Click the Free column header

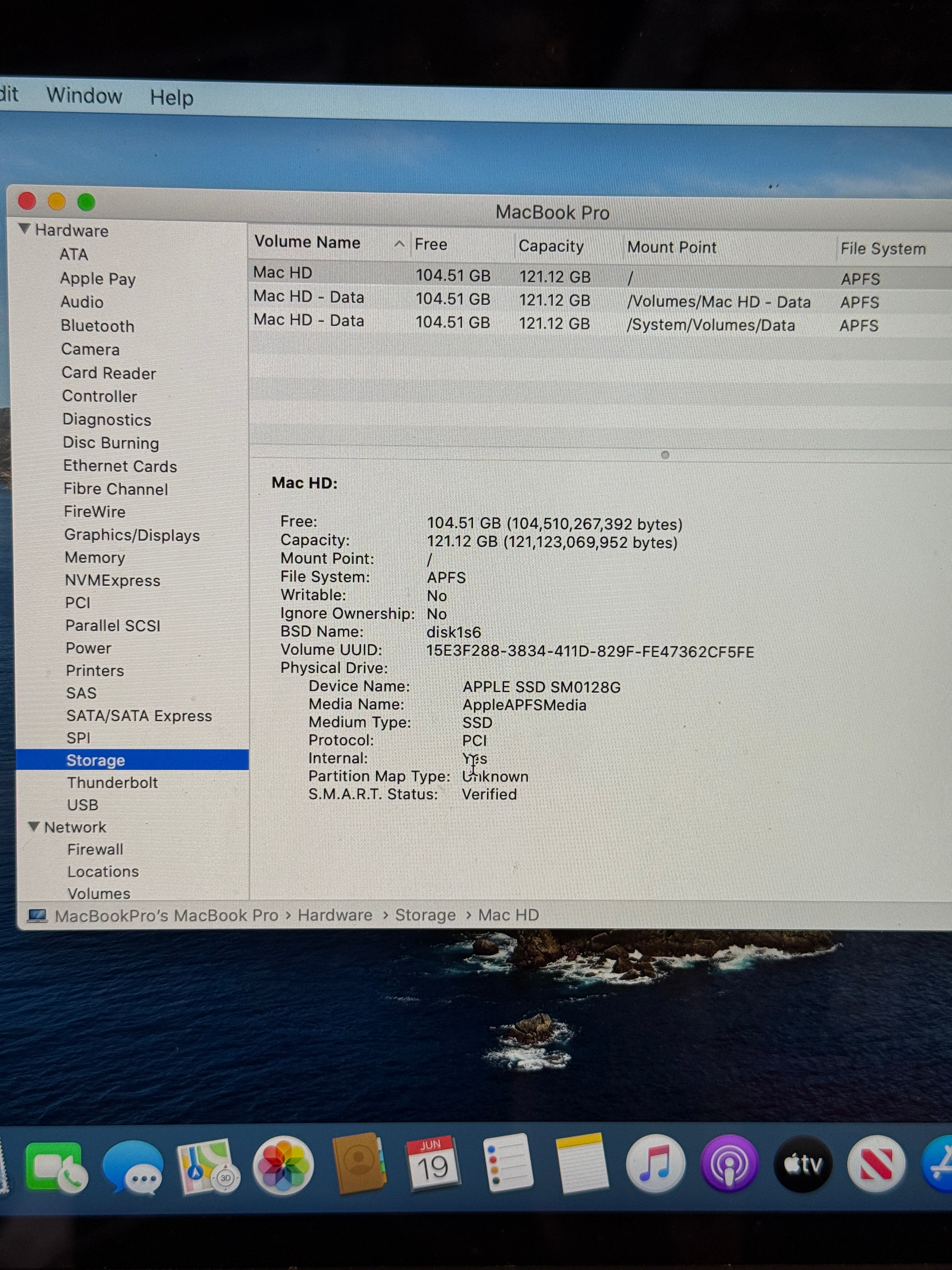coord(431,244)
